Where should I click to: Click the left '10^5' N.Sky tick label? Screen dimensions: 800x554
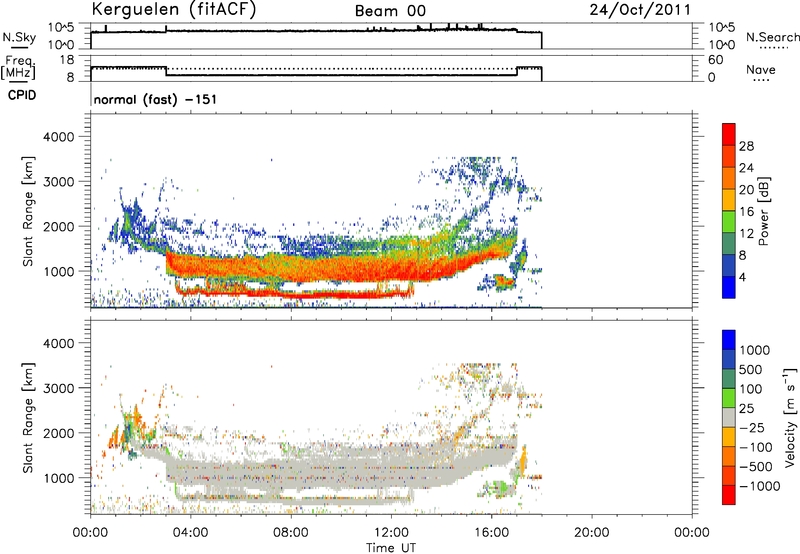(x=61, y=27)
